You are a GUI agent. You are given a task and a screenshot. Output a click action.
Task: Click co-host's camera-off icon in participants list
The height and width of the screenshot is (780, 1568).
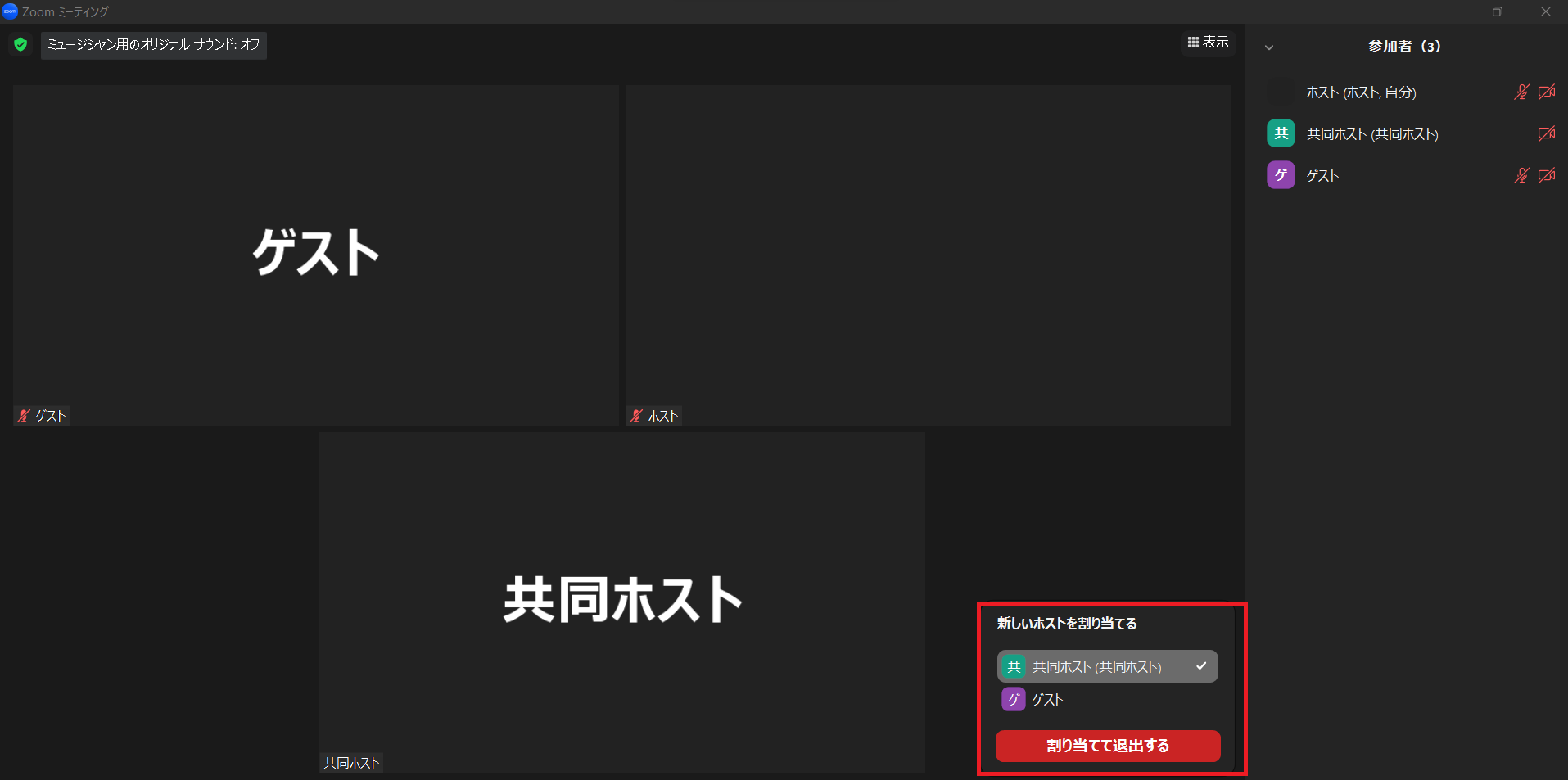click(x=1546, y=133)
